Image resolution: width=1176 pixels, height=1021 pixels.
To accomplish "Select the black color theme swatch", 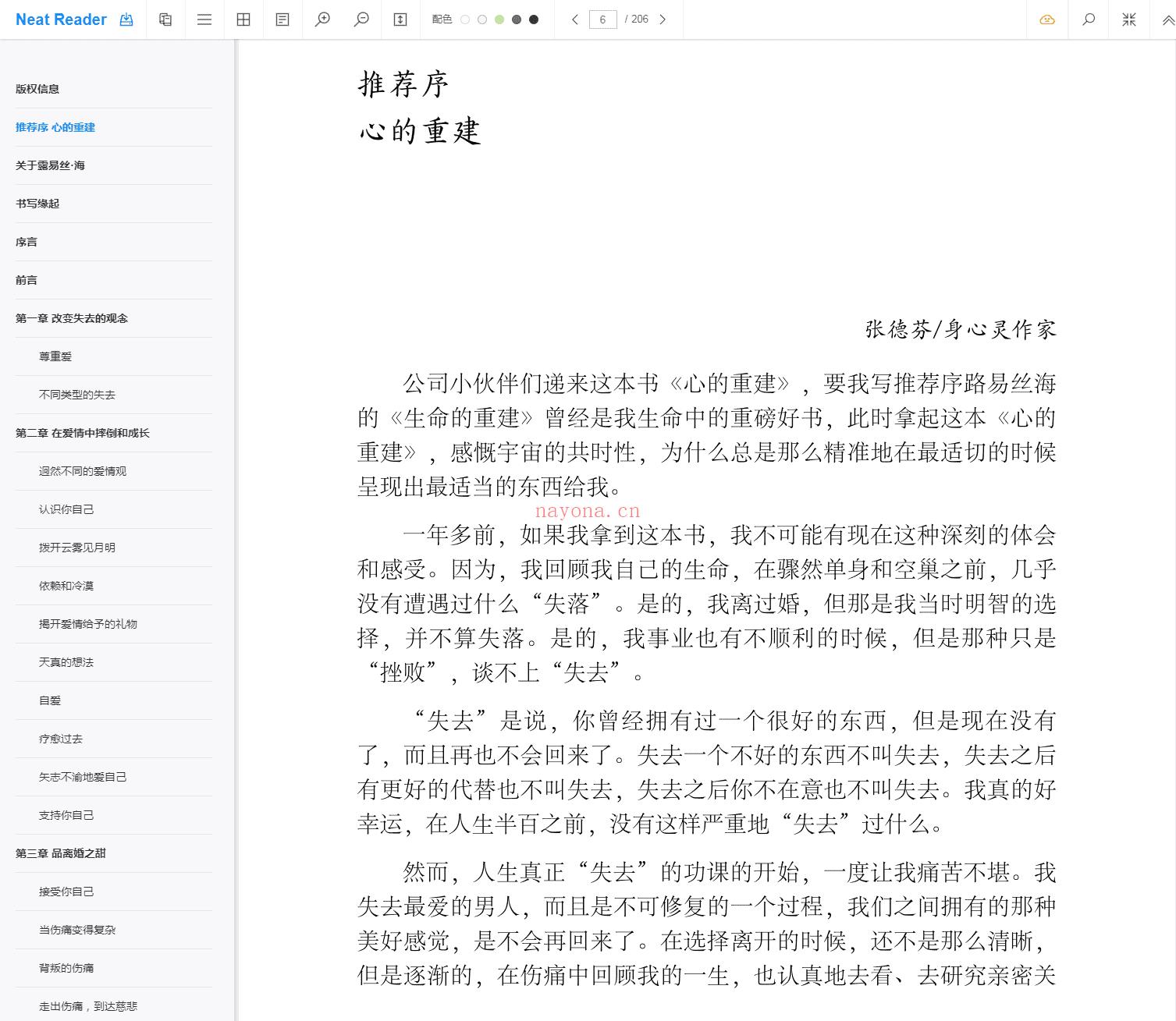I will point(534,19).
